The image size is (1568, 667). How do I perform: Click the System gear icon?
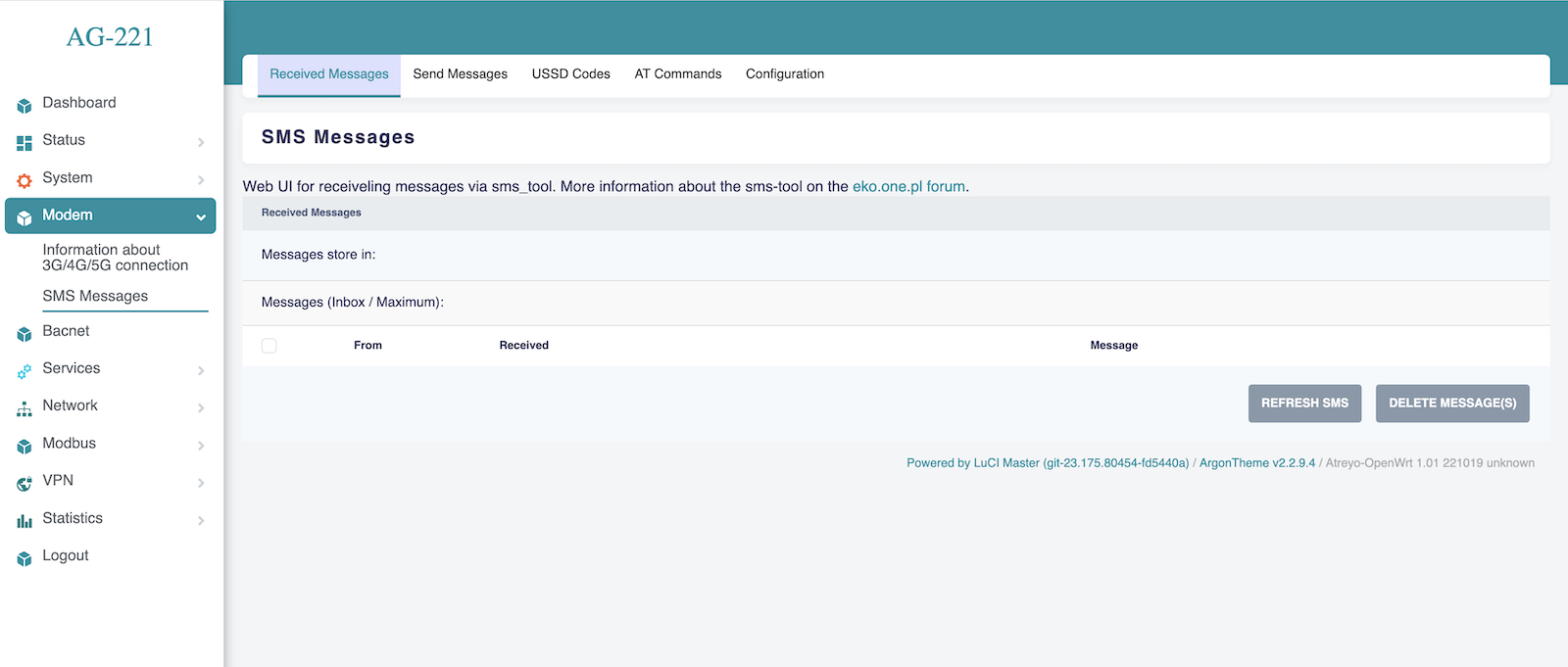tap(24, 180)
